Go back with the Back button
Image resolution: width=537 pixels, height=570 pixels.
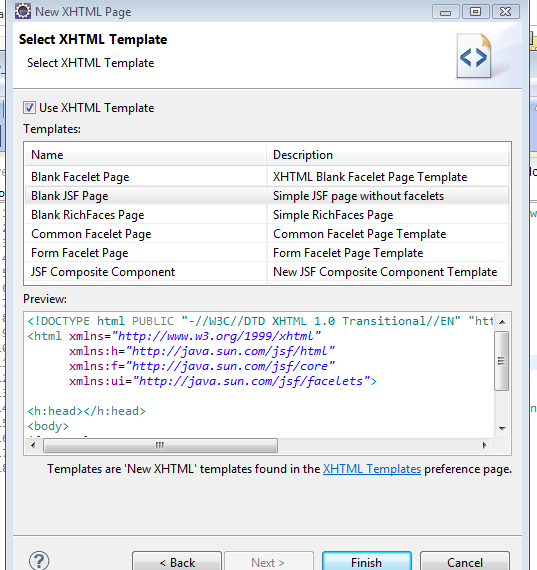click(x=177, y=562)
